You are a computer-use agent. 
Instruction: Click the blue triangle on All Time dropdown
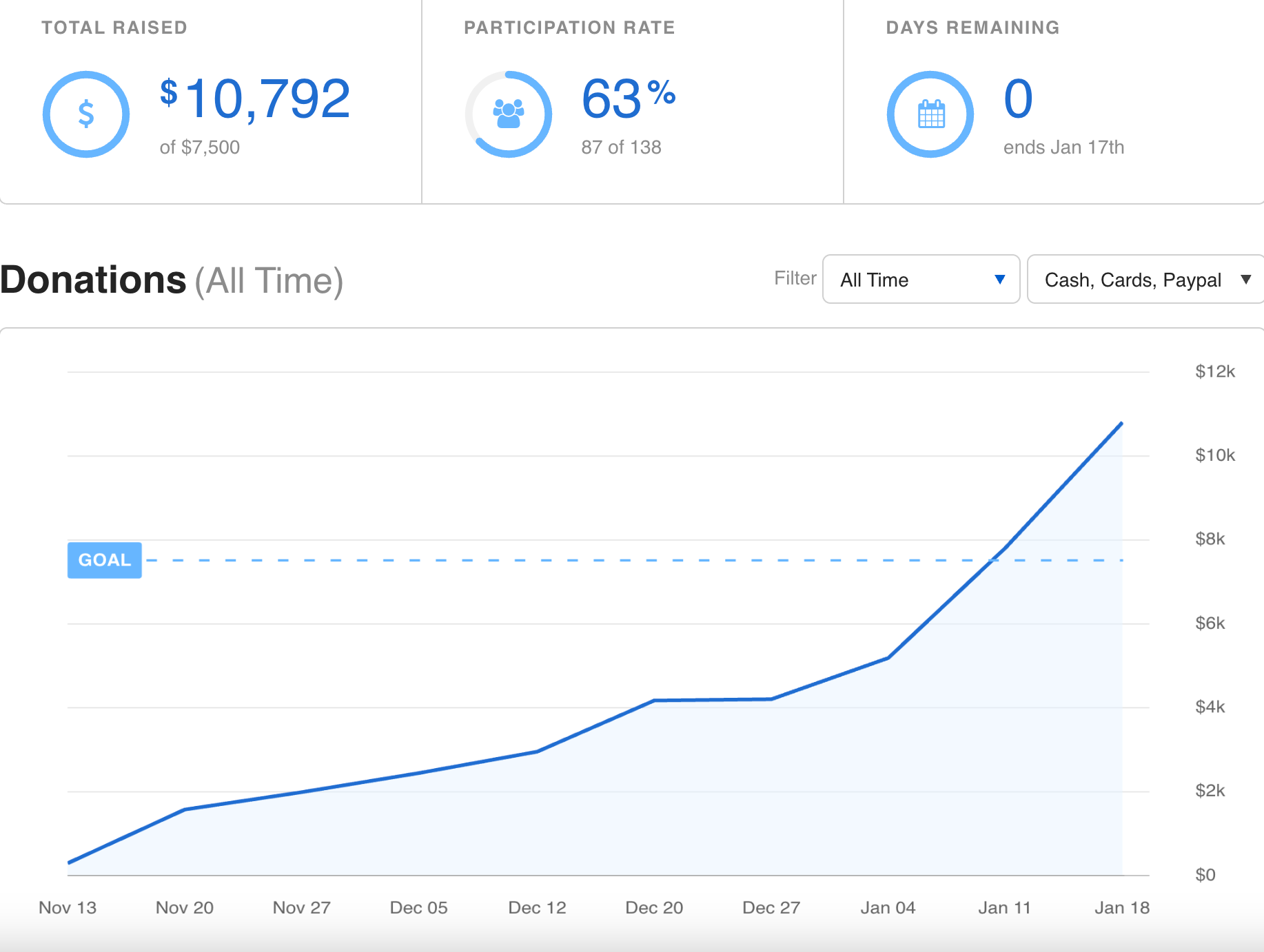click(999, 280)
